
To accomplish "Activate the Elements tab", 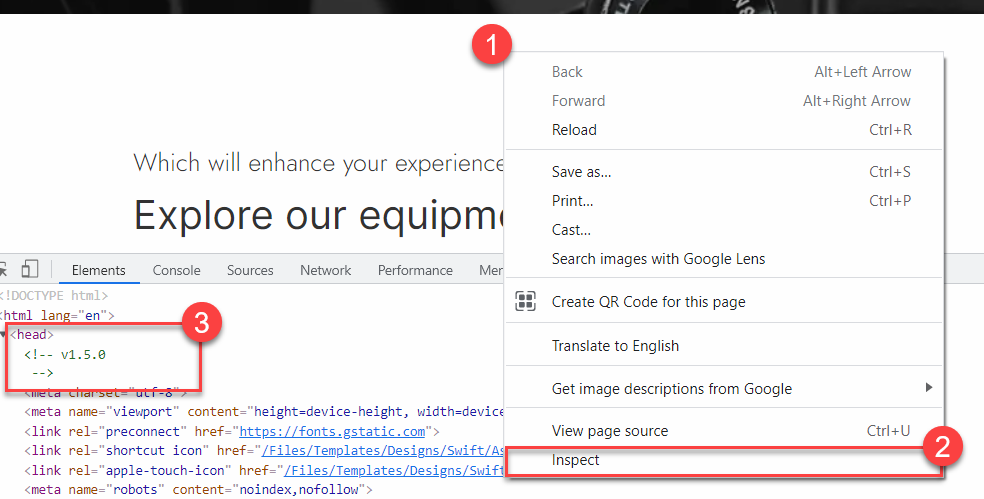I will (x=98, y=270).
